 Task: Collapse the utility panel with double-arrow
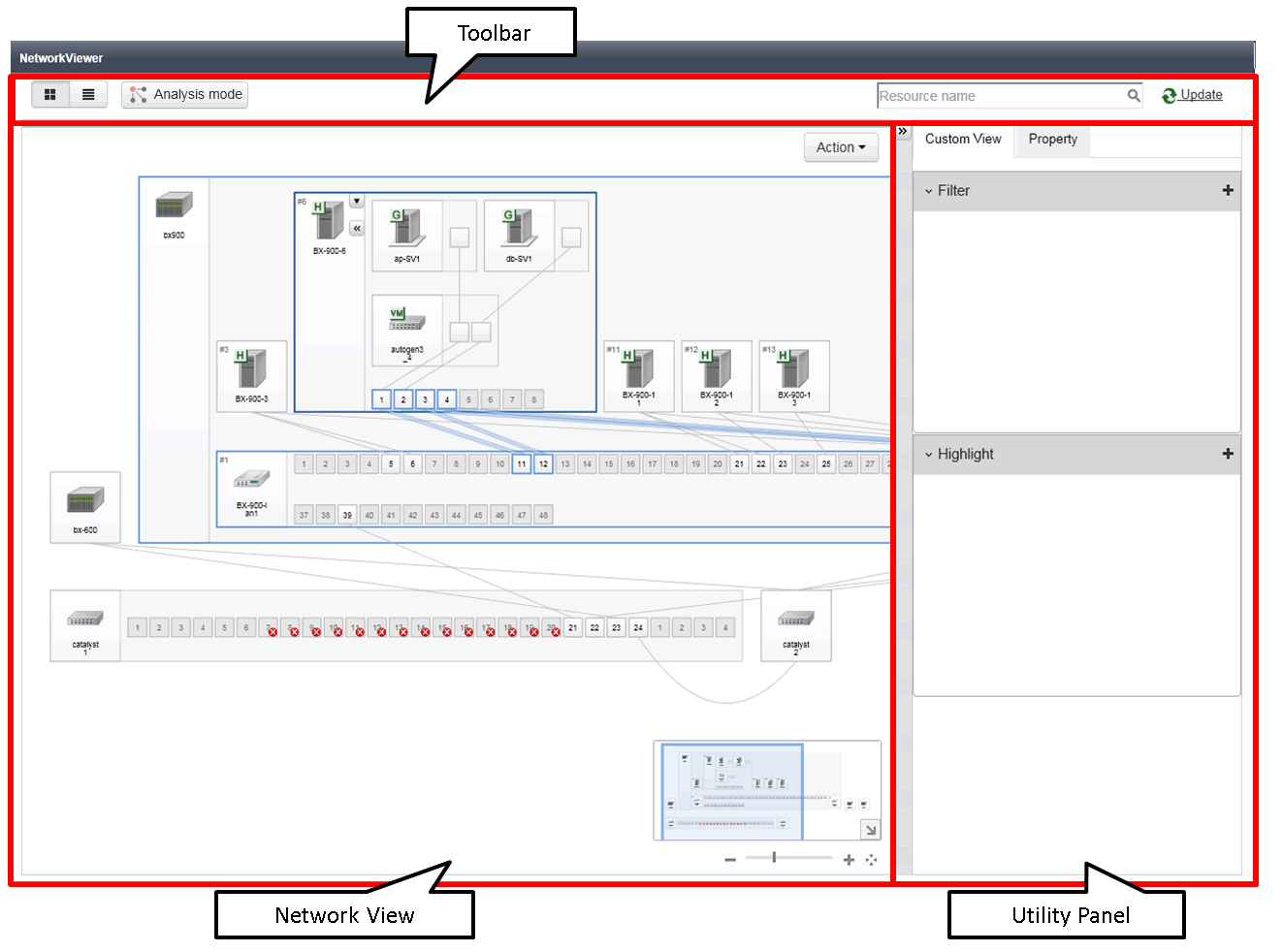coord(903,132)
